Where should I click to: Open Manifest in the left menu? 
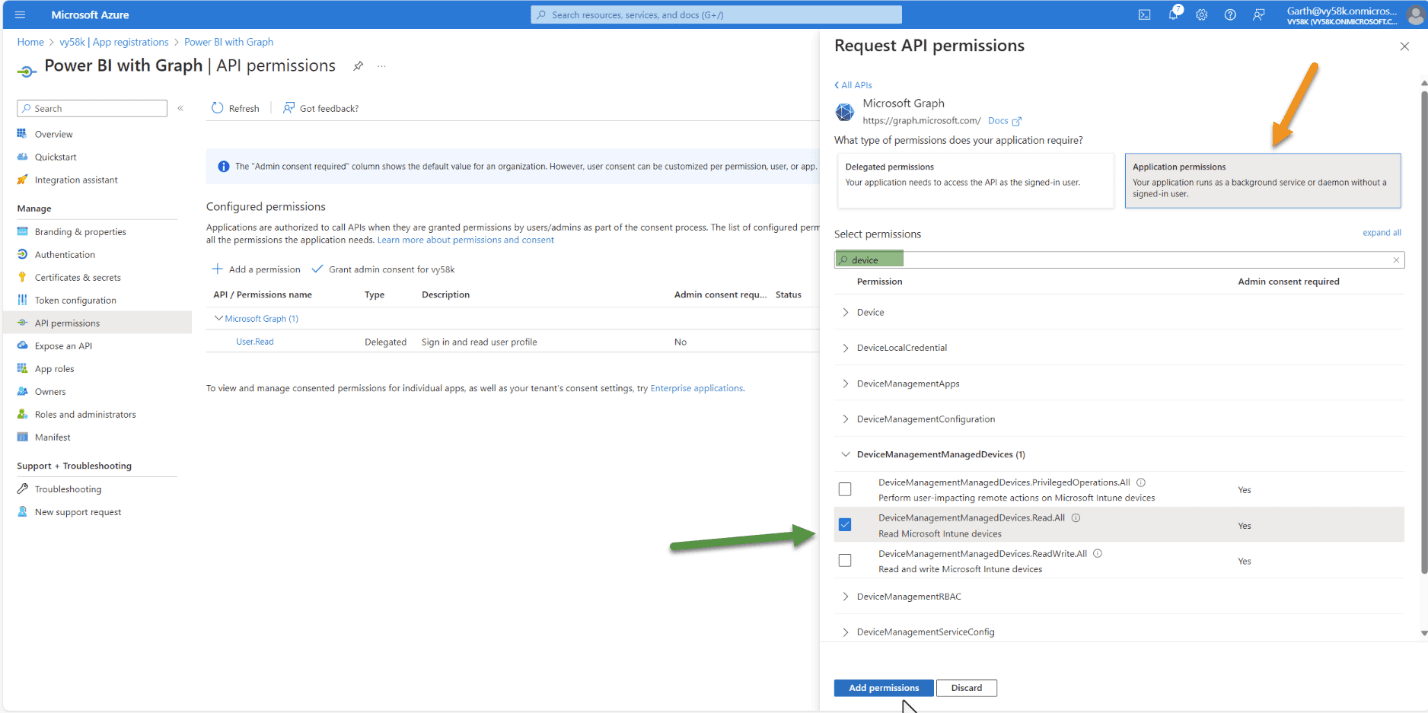point(52,437)
